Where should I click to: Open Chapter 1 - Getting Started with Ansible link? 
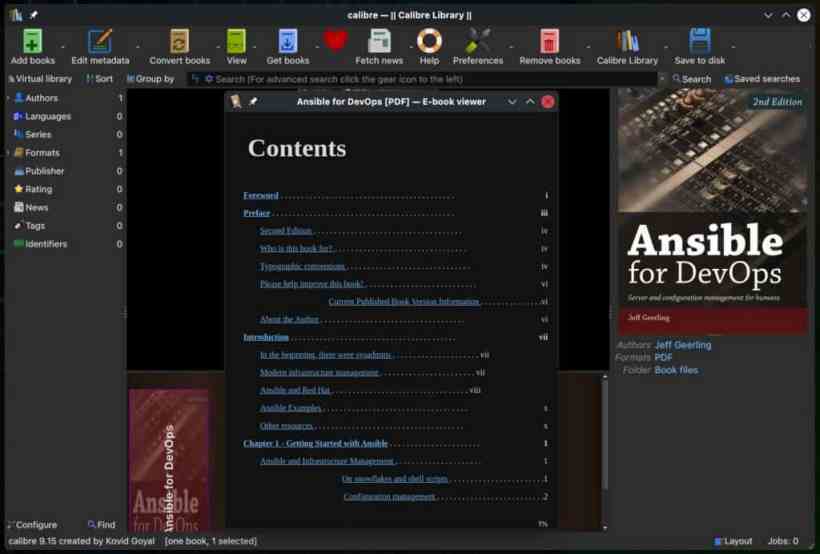tap(315, 444)
